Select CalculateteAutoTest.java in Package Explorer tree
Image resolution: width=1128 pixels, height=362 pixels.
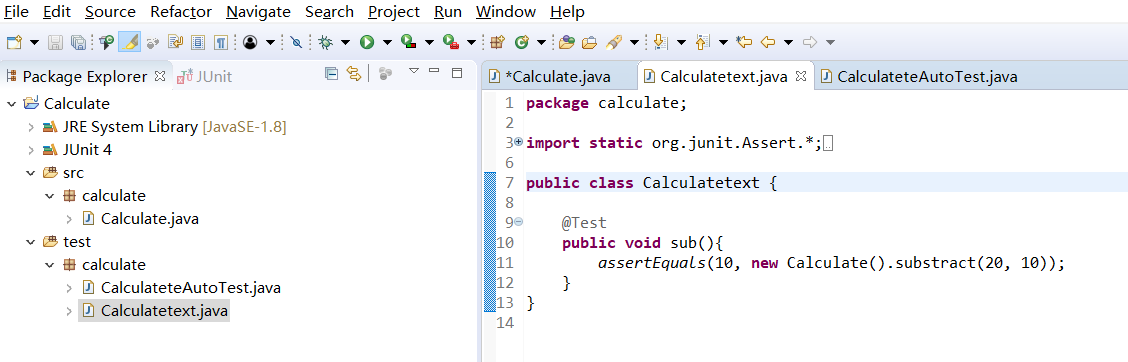click(191, 288)
